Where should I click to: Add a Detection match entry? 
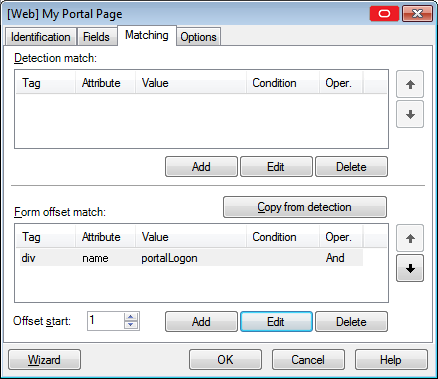coord(201,167)
